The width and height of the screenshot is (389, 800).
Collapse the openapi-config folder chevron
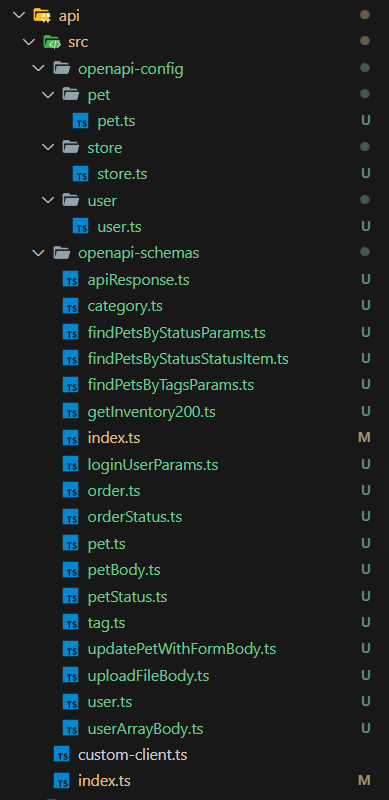pos(38,68)
